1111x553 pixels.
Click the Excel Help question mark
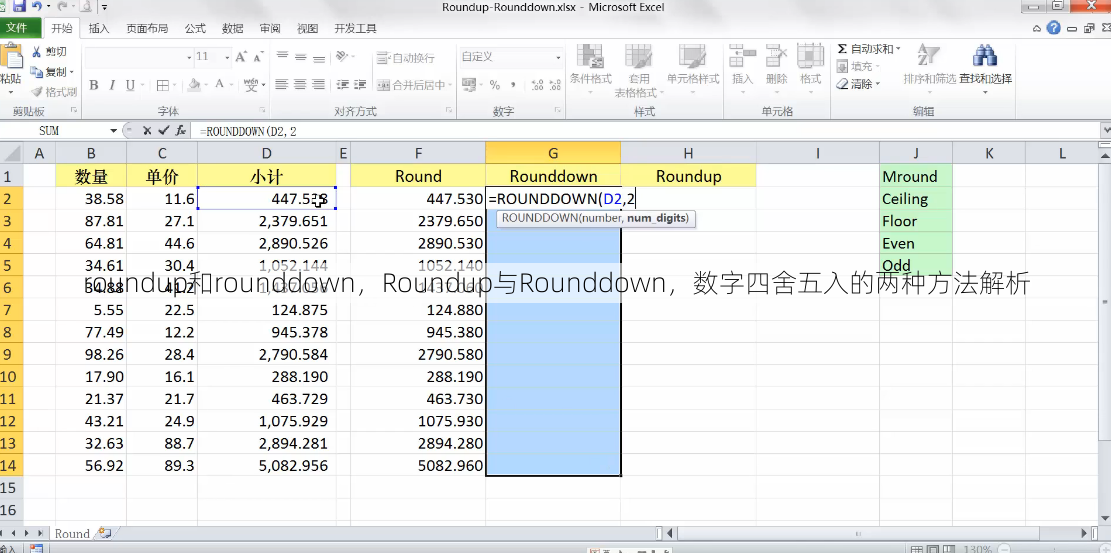click(1054, 28)
